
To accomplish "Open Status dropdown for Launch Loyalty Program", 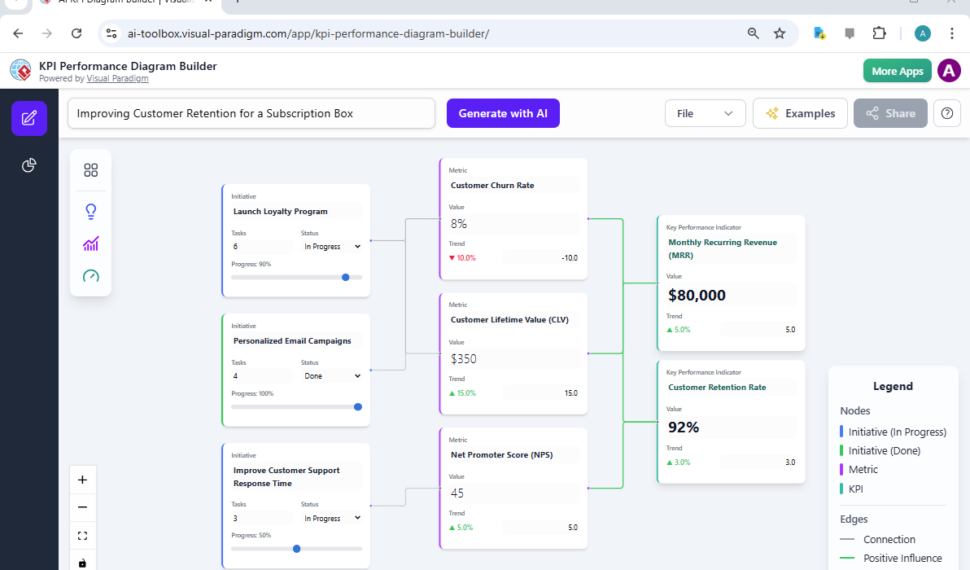I will coord(332,246).
